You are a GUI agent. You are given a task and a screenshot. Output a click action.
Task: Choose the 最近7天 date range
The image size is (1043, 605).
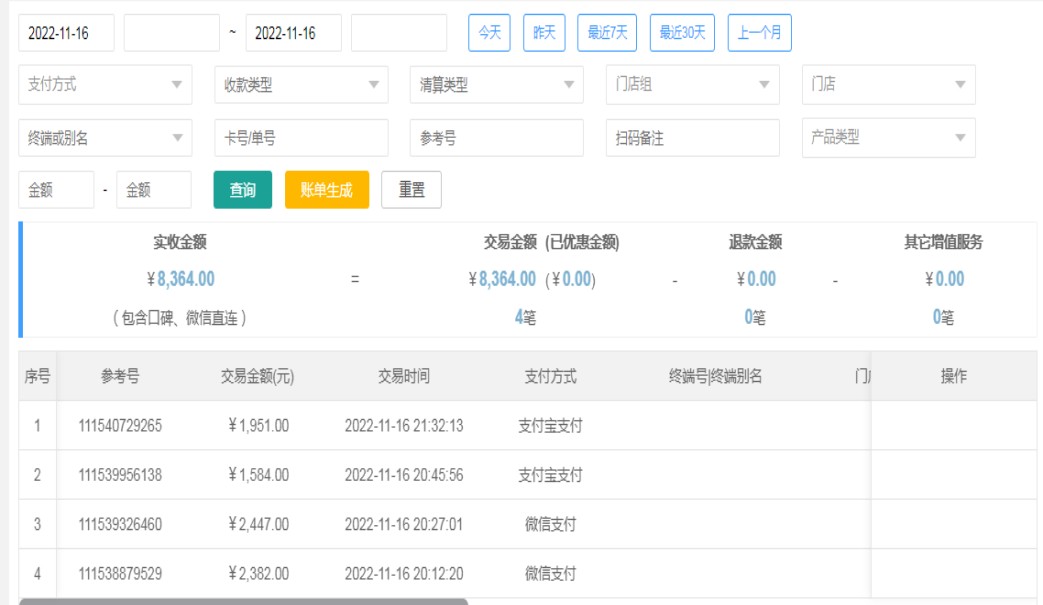pos(607,33)
